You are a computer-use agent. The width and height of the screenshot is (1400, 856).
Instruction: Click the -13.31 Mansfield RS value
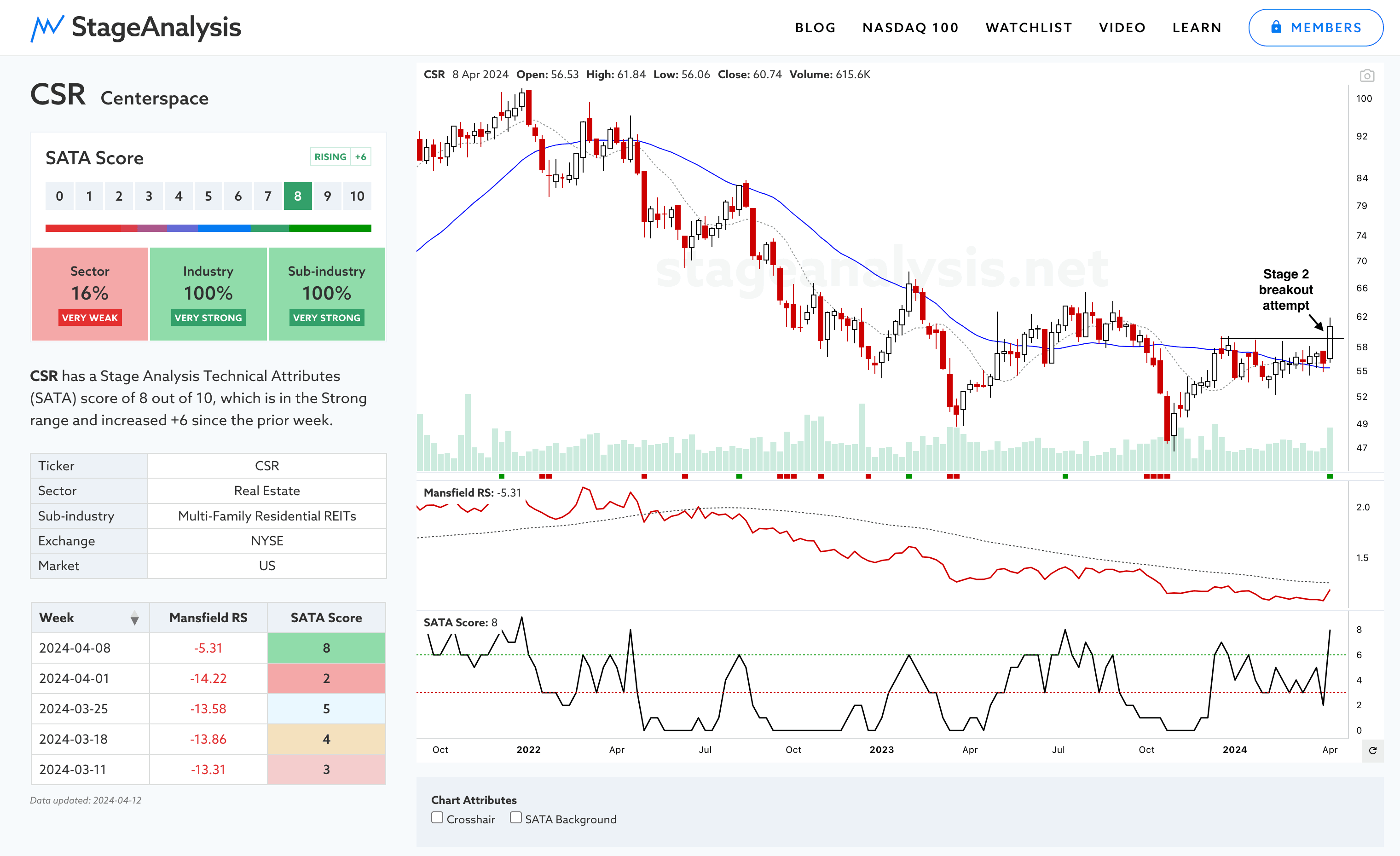click(208, 769)
